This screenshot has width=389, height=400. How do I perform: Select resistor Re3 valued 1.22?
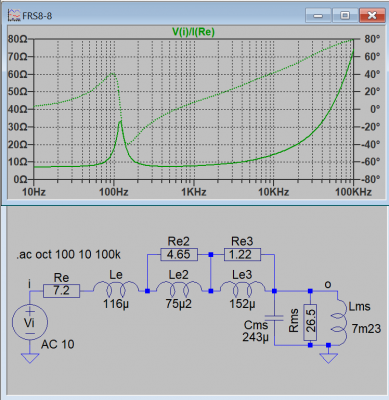[x=242, y=254]
